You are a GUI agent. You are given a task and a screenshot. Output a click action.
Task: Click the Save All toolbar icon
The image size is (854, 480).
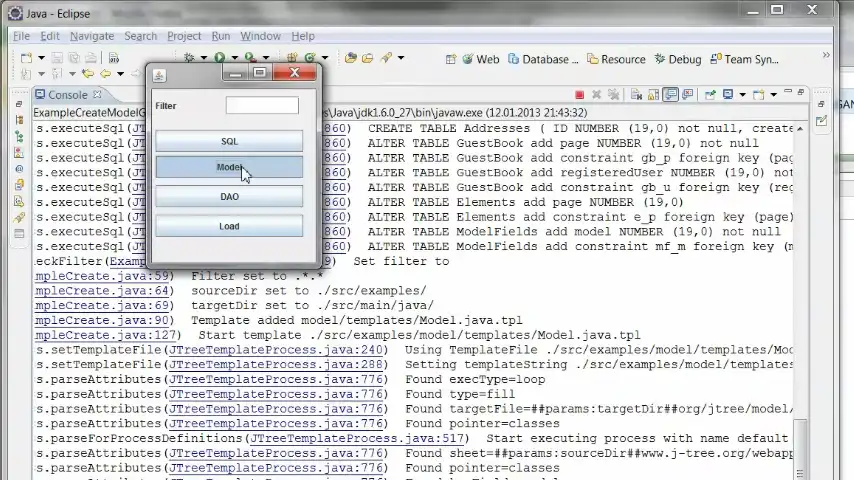tap(74, 58)
